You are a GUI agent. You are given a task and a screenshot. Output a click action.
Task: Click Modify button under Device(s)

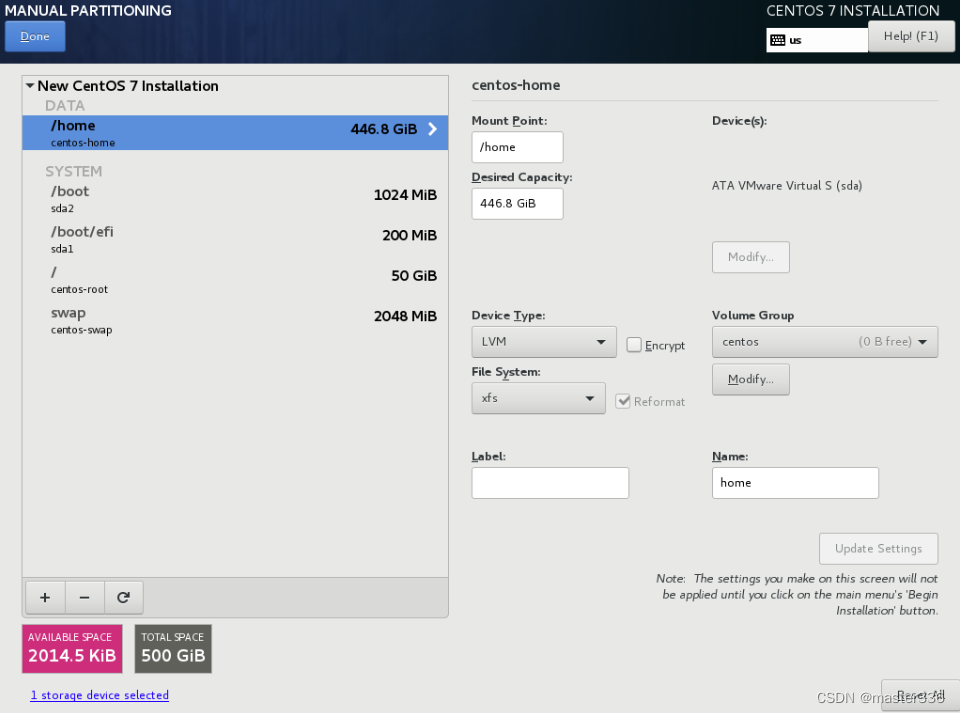pos(751,257)
